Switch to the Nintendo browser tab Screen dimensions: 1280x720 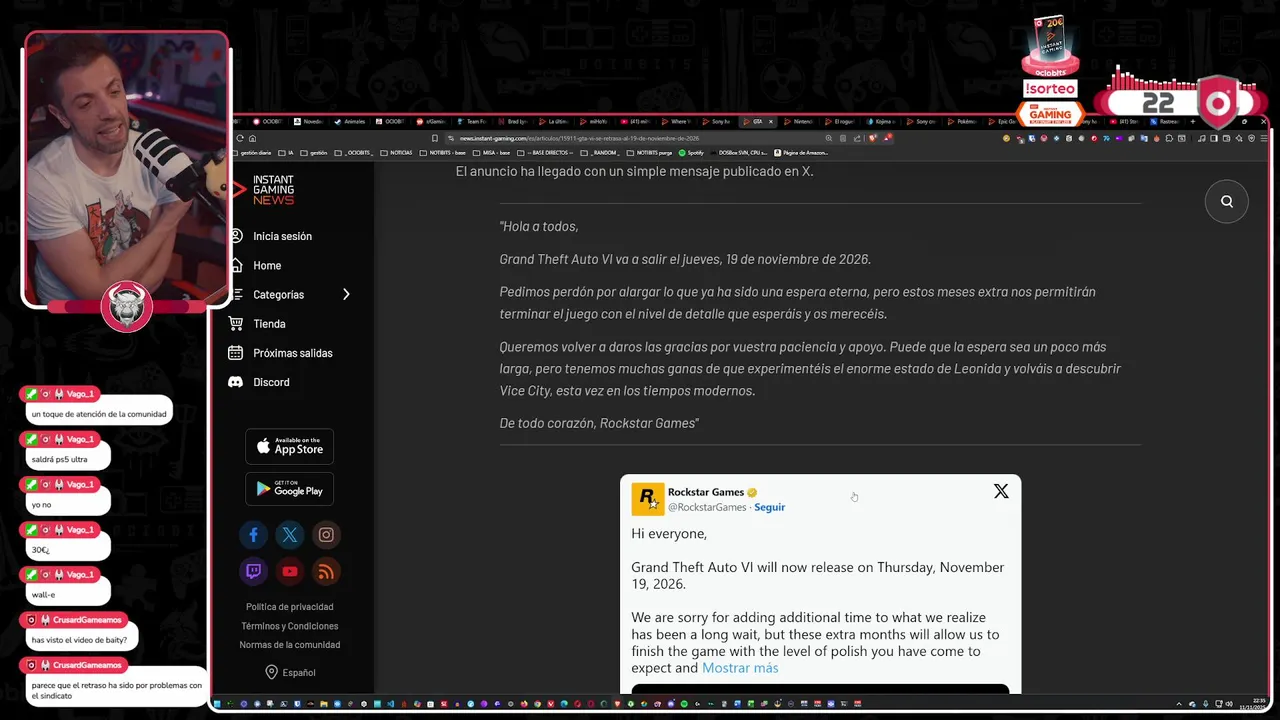[x=801, y=121]
